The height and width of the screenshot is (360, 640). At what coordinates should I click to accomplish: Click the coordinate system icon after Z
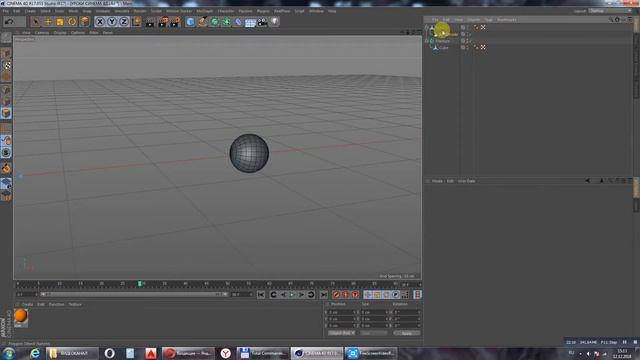[137, 21]
